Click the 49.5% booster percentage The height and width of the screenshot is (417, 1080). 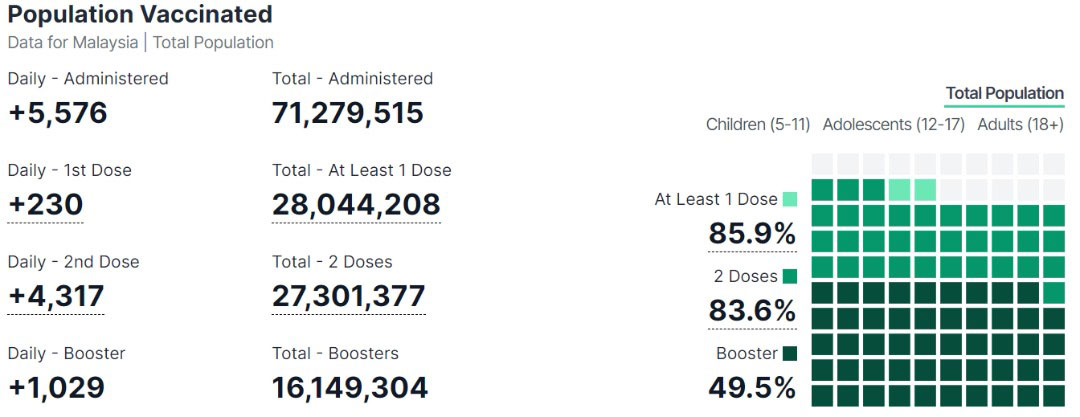(x=752, y=389)
